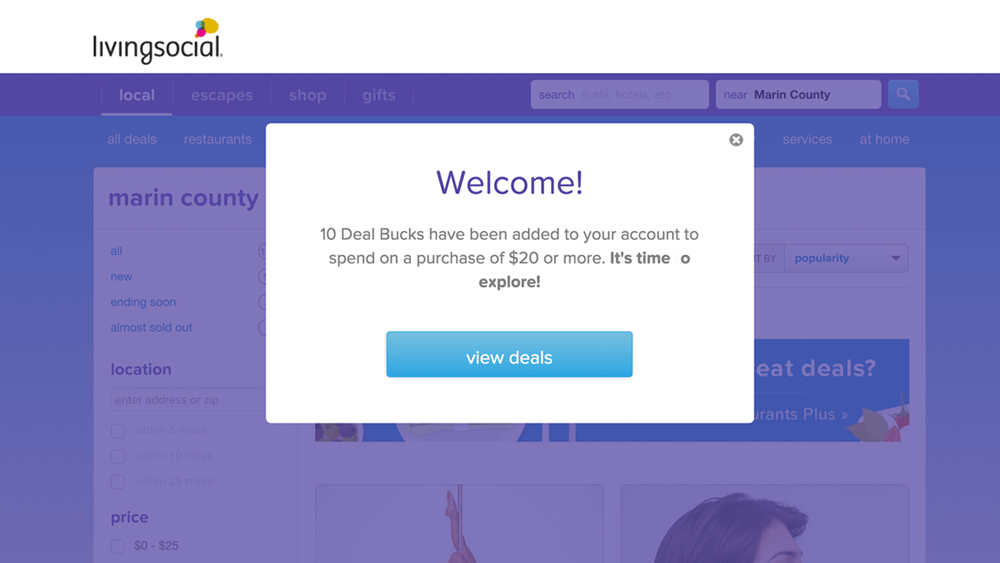Enable the within 10 miles checkbox
Viewport: 1000px width, 563px height.
(118, 456)
